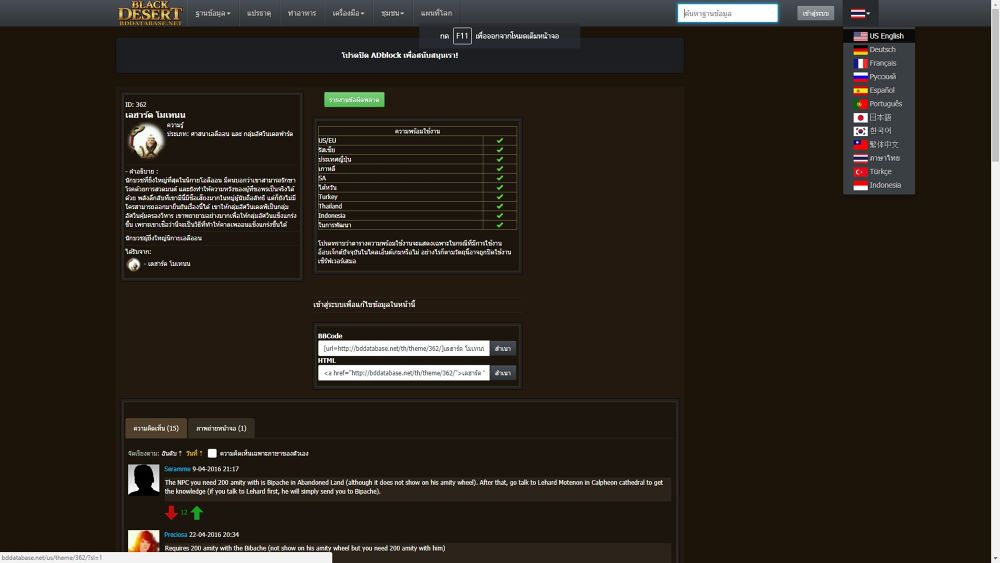Downvote Seramme's comment with red arrow

tap(171, 512)
